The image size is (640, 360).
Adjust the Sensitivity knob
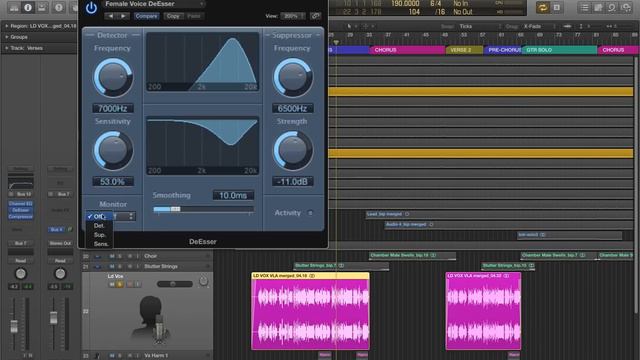click(x=113, y=151)
